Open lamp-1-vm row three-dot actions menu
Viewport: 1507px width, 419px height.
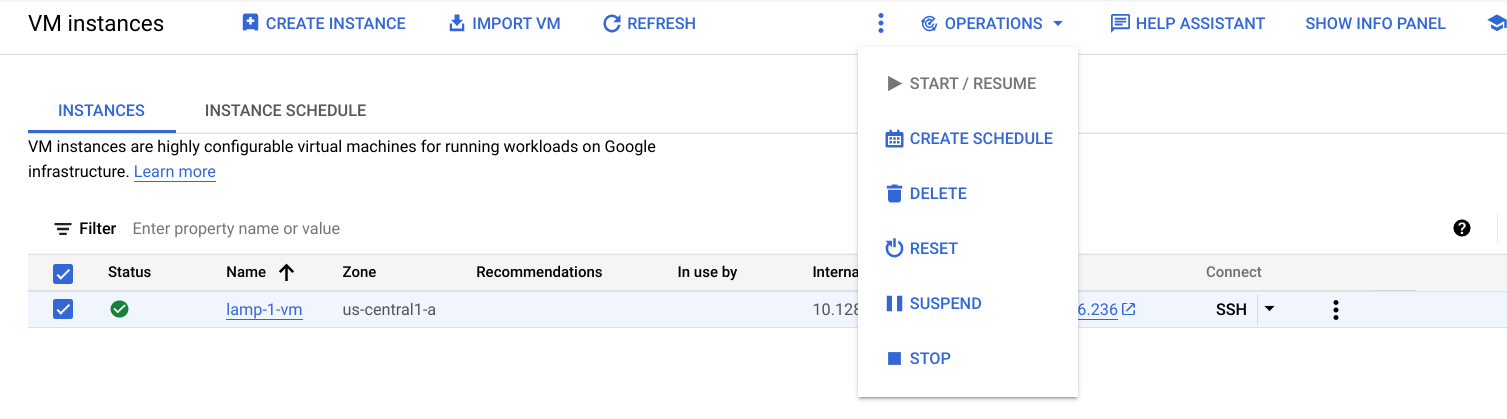[x=1335, y=310]
